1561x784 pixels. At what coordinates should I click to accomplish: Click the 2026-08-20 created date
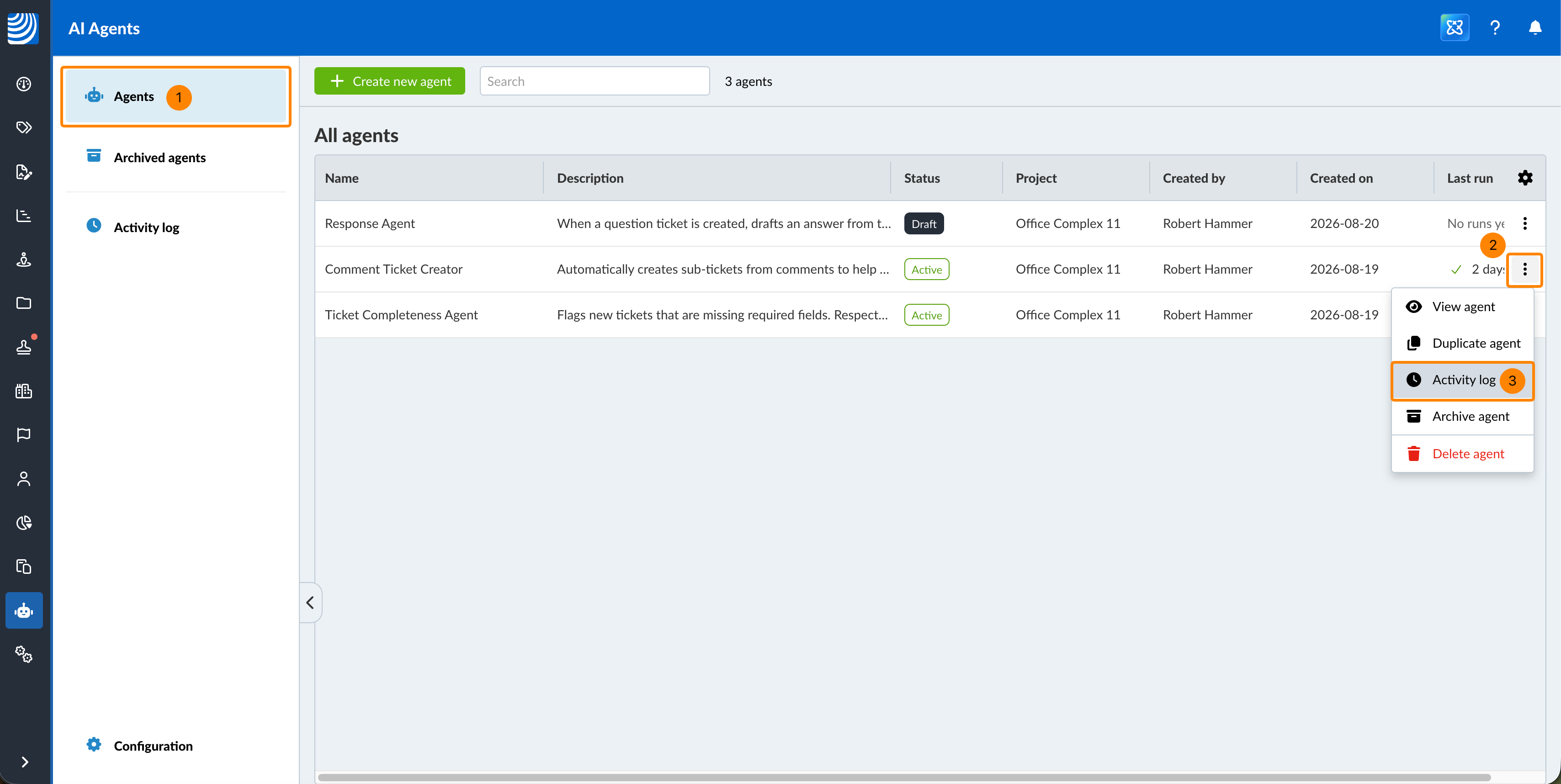1344,223
